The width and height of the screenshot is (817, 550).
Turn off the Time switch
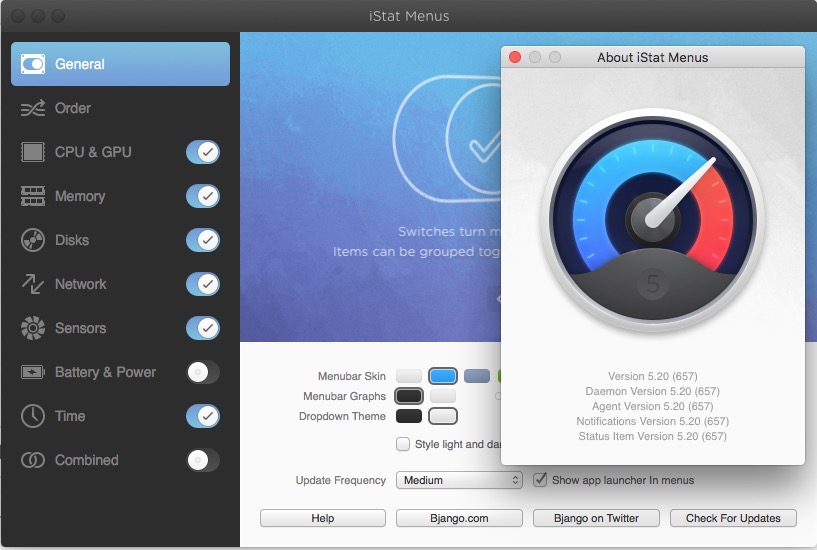(203, 416)
